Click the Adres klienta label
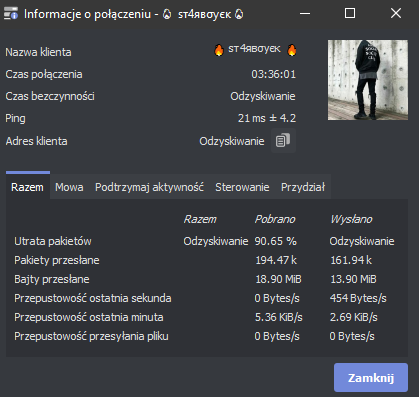The image size is (419, 397). 36,141
